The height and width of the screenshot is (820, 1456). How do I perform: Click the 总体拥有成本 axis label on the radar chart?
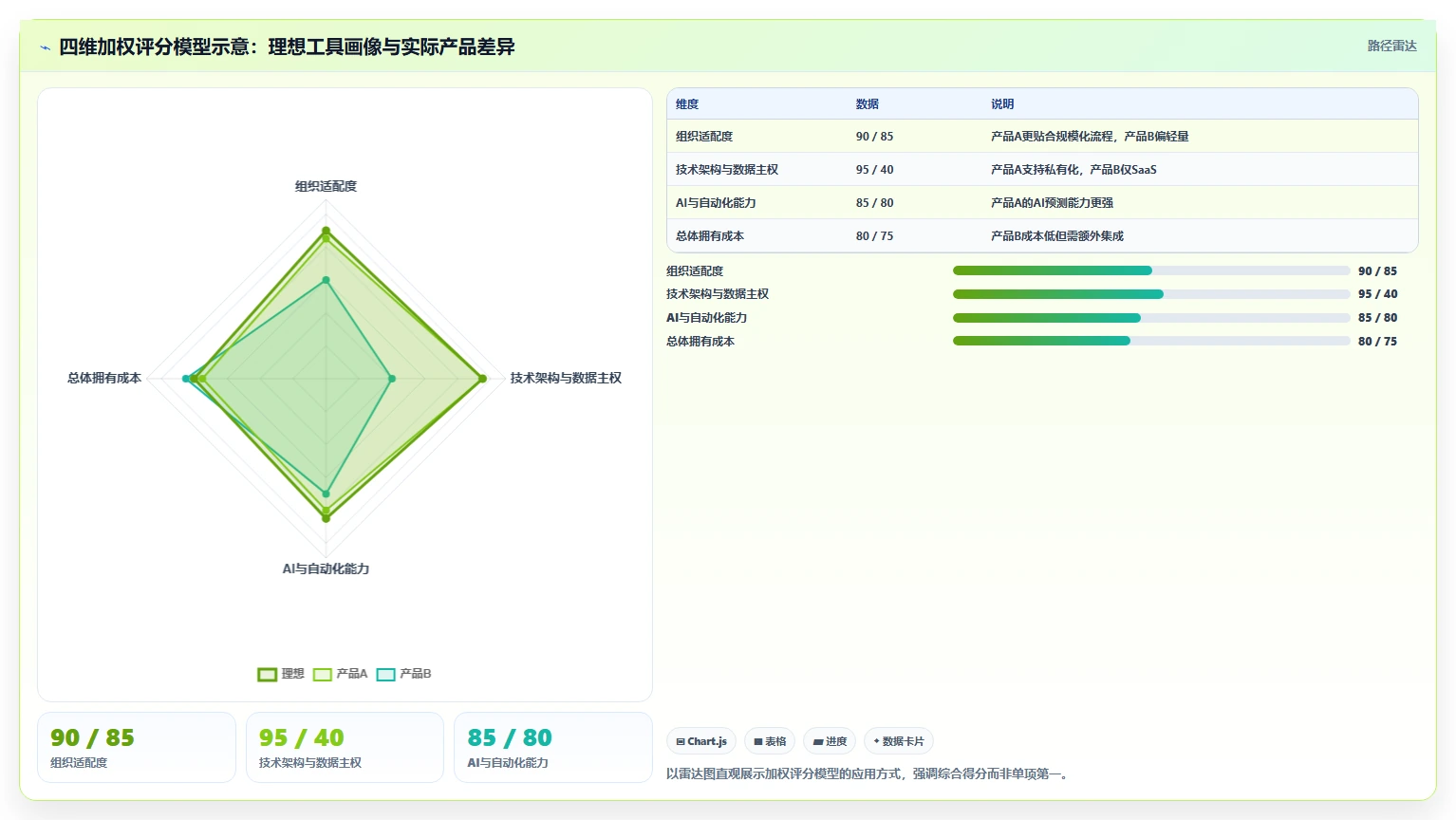coord(104,378)
